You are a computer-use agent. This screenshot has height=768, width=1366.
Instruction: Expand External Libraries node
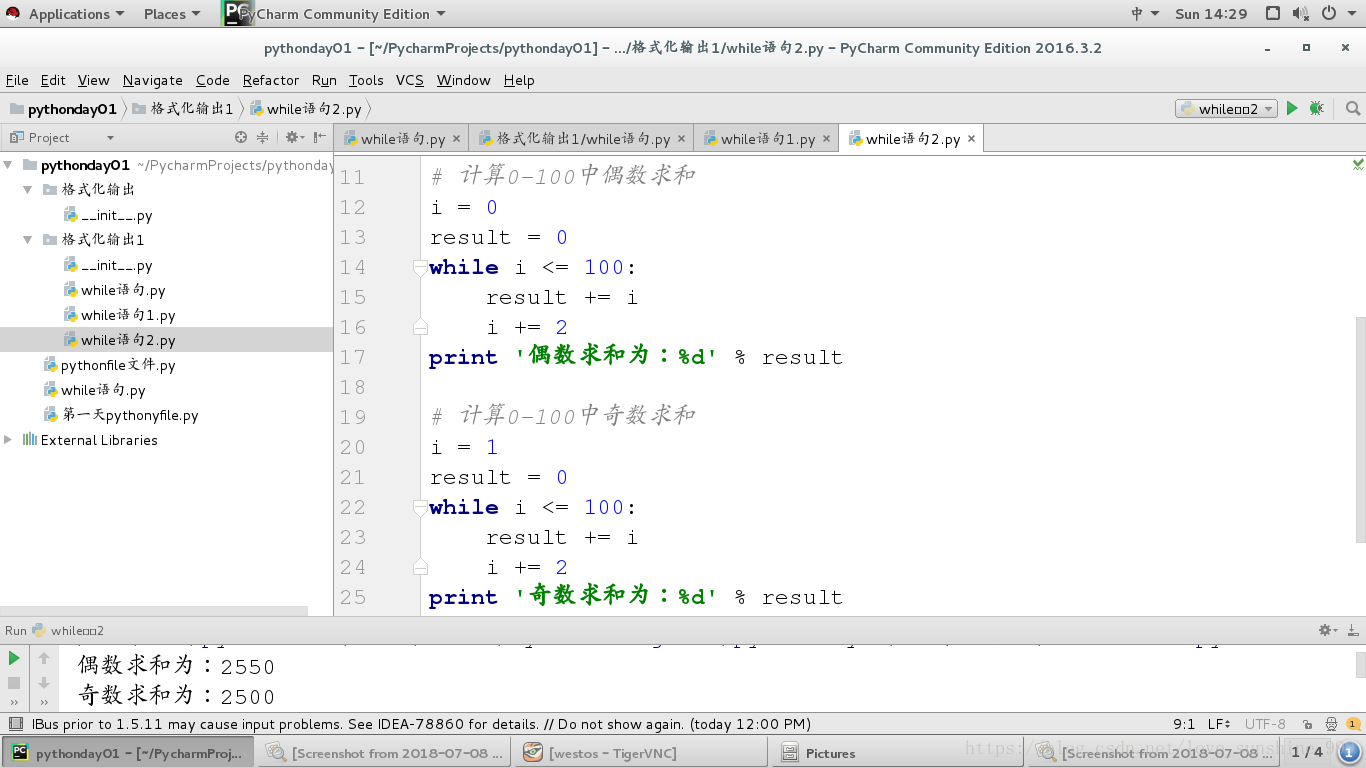9,439
